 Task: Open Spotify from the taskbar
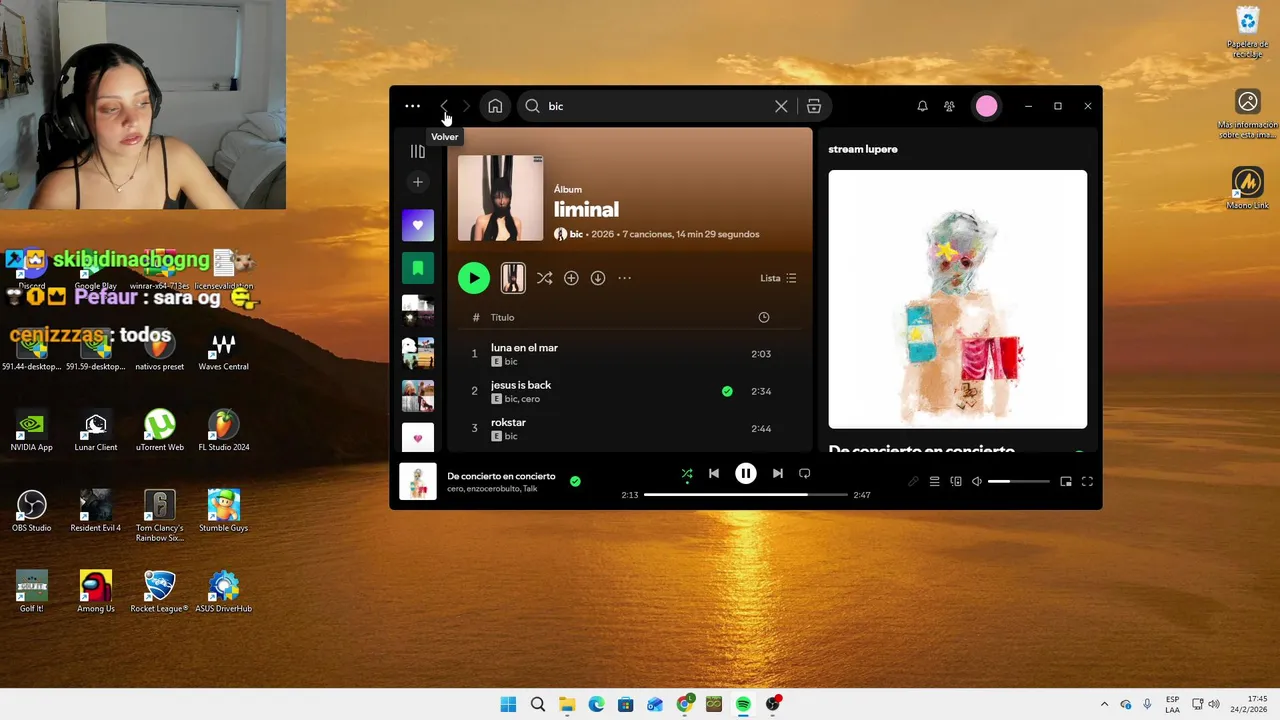click(x=743, y=704)
